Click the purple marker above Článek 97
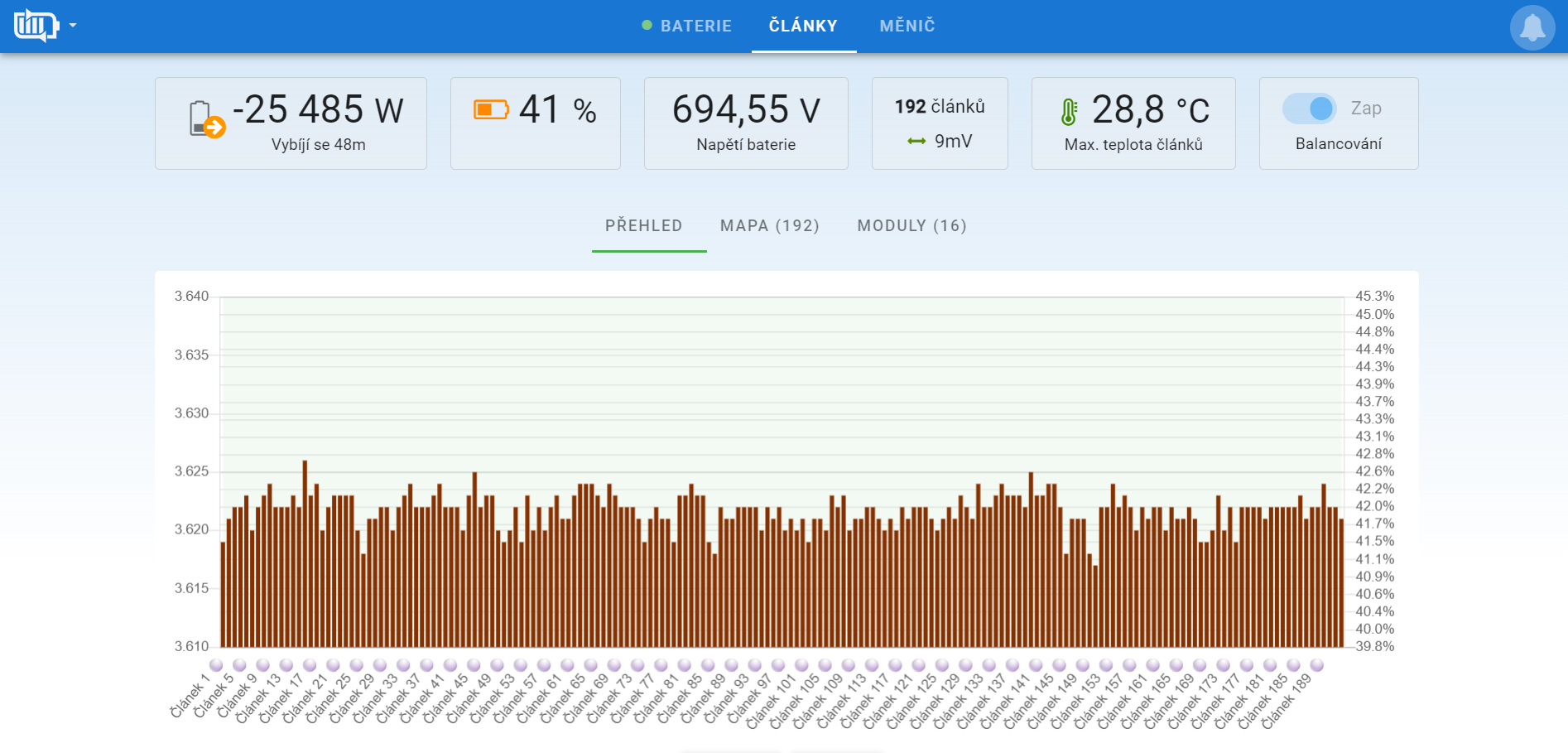 click(x=778, y=665)
